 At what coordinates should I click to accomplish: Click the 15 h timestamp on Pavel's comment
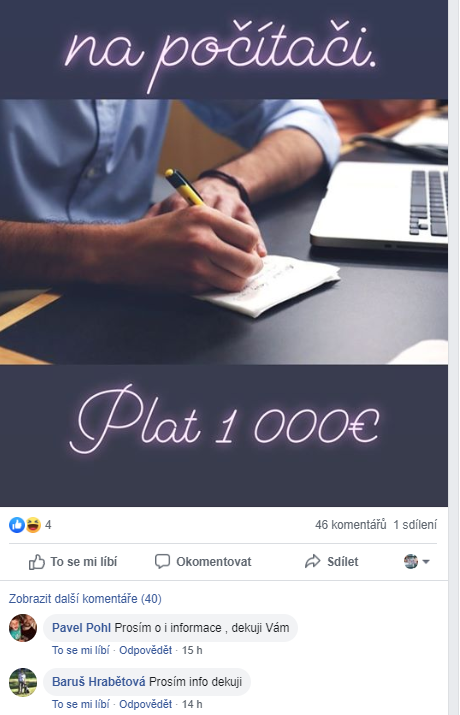[x=192, y=650]
